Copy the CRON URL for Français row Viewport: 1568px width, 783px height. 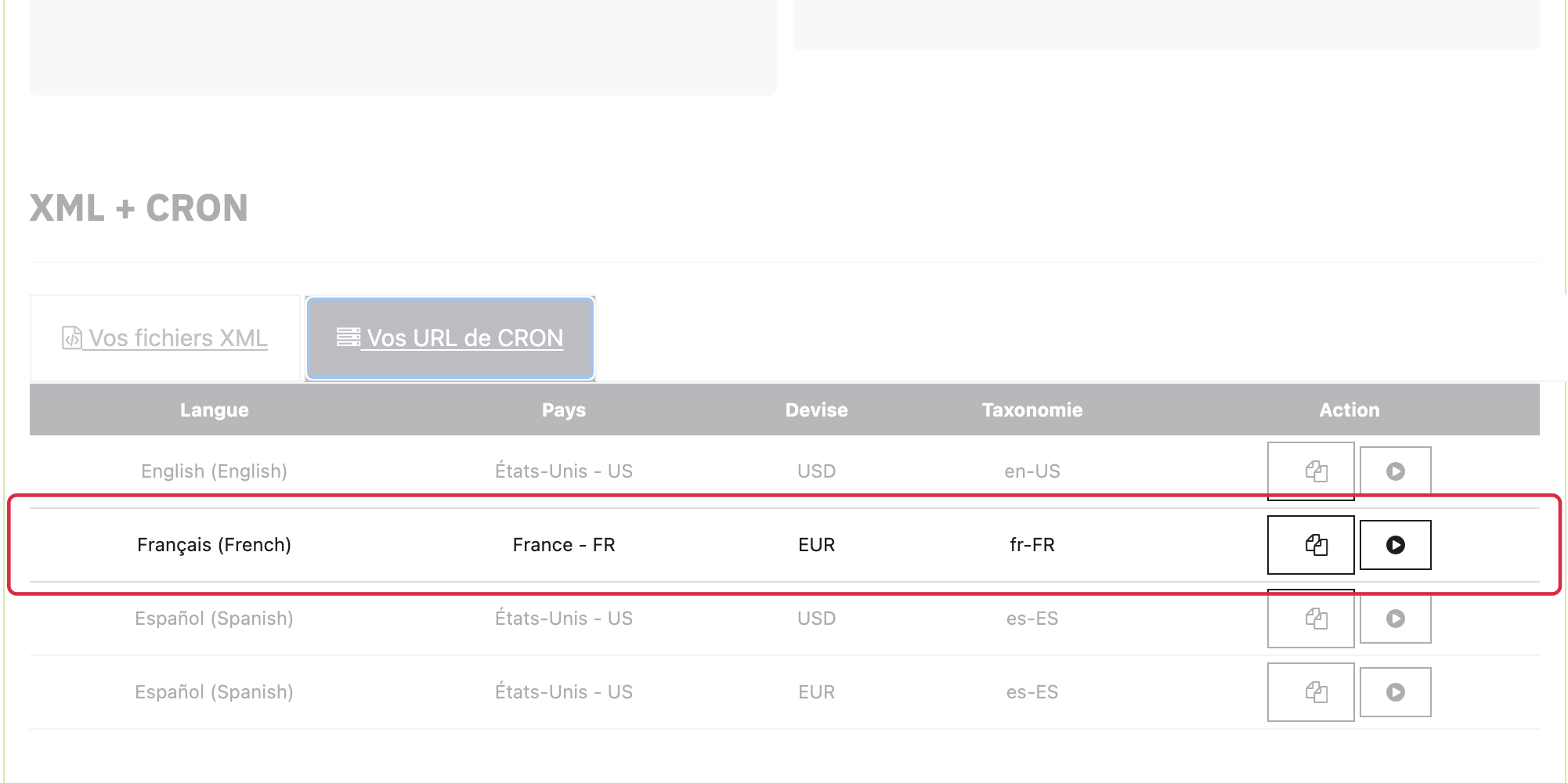(x=1311, y=545)
